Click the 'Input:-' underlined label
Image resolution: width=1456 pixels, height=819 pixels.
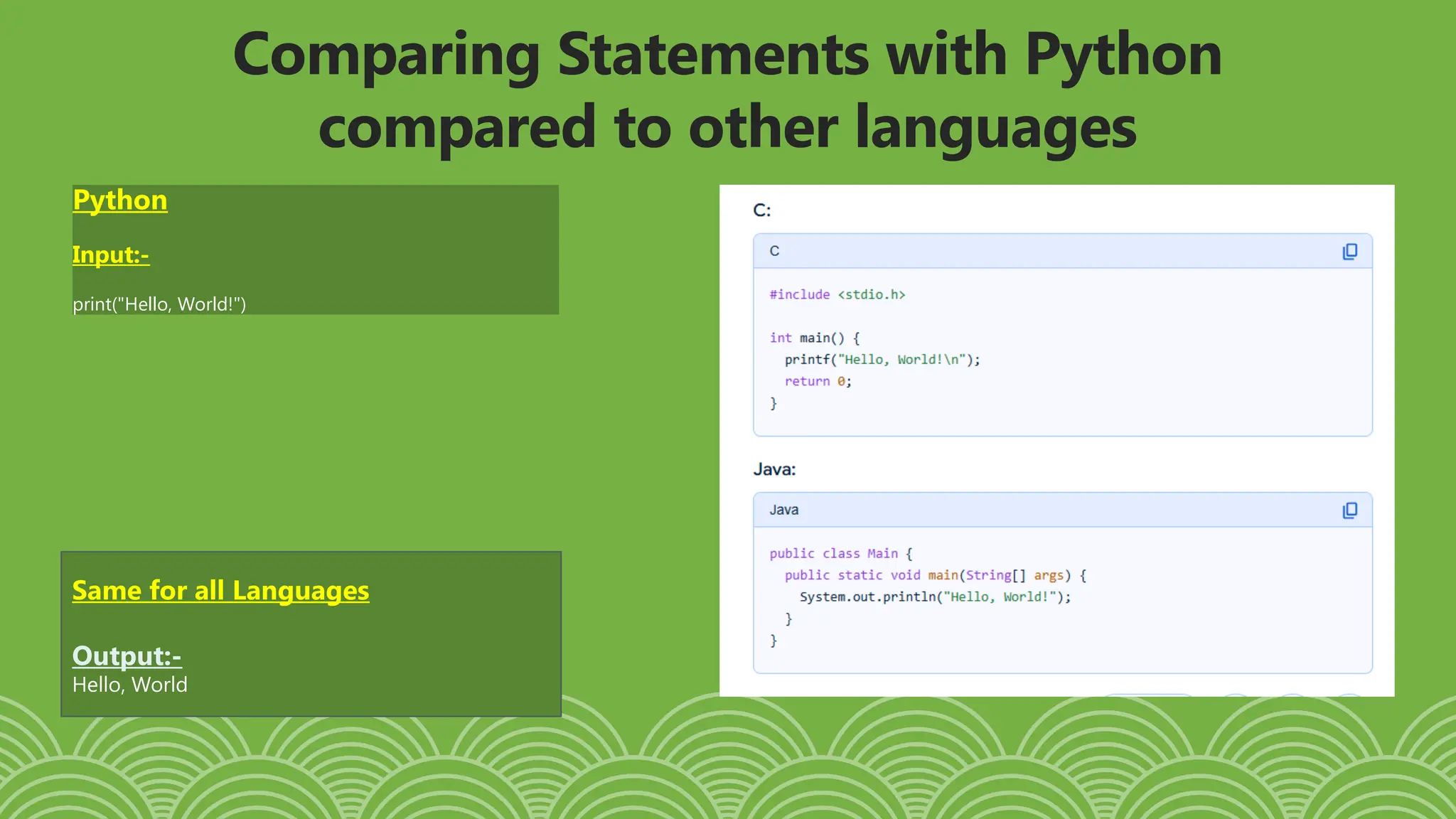point(111,255)
